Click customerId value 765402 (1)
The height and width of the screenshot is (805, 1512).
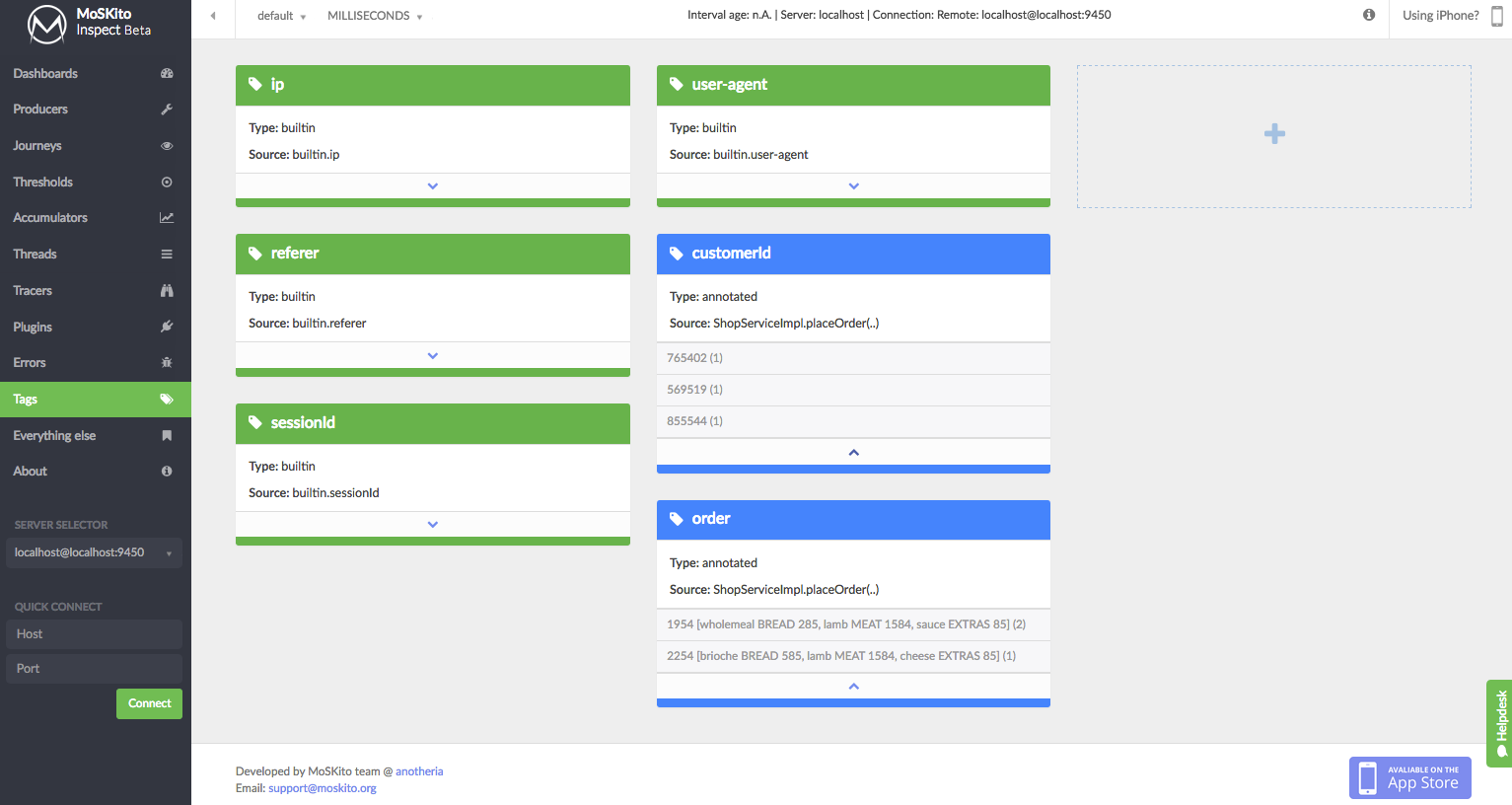(854, 358)
